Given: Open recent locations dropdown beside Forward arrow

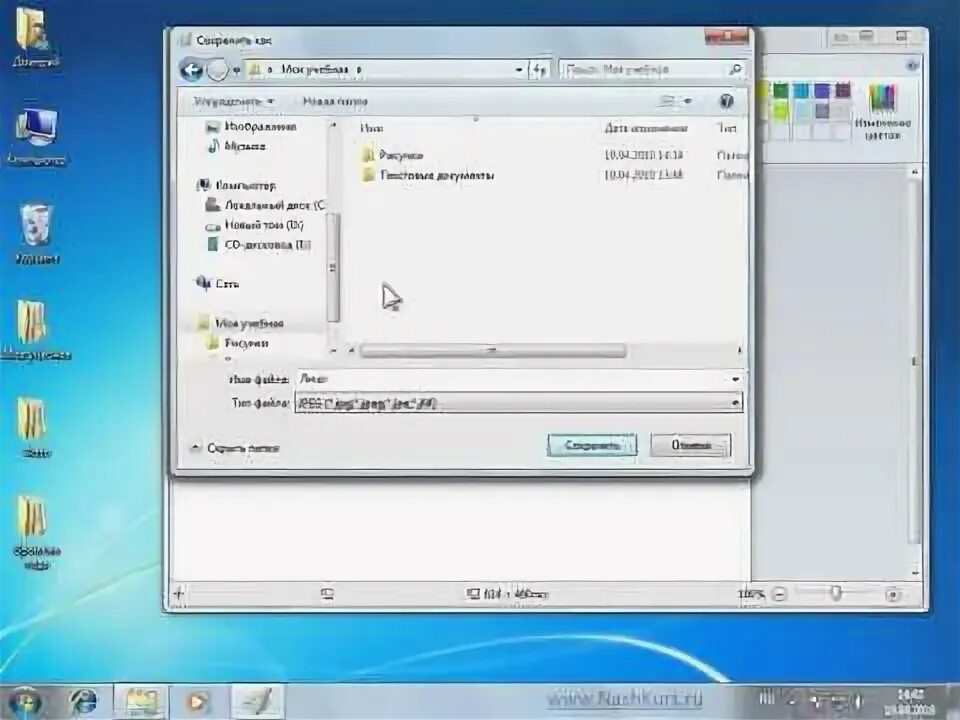Looking at the screenshot, I should [236, 70].
